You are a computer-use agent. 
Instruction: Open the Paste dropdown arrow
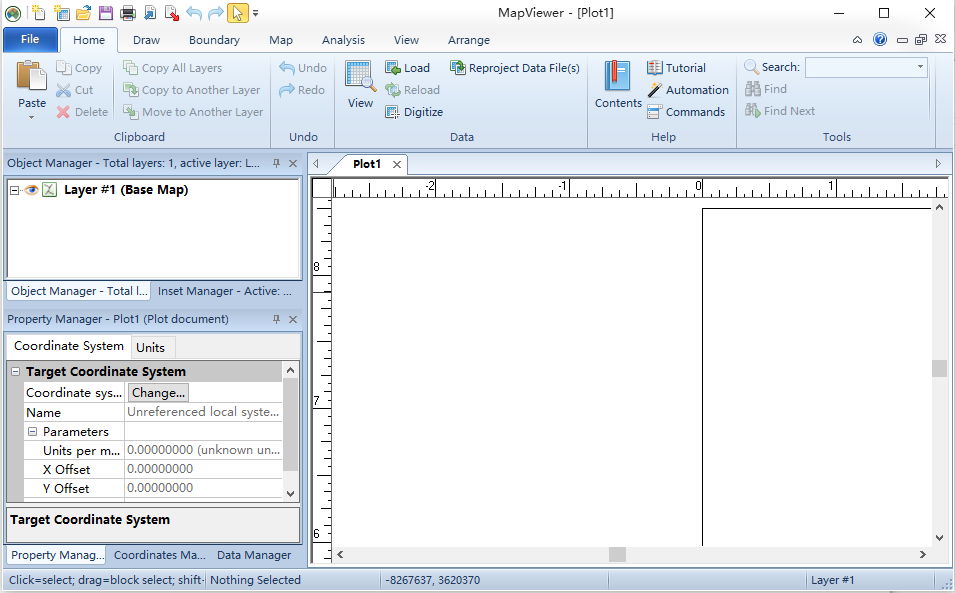click(31, 118)
